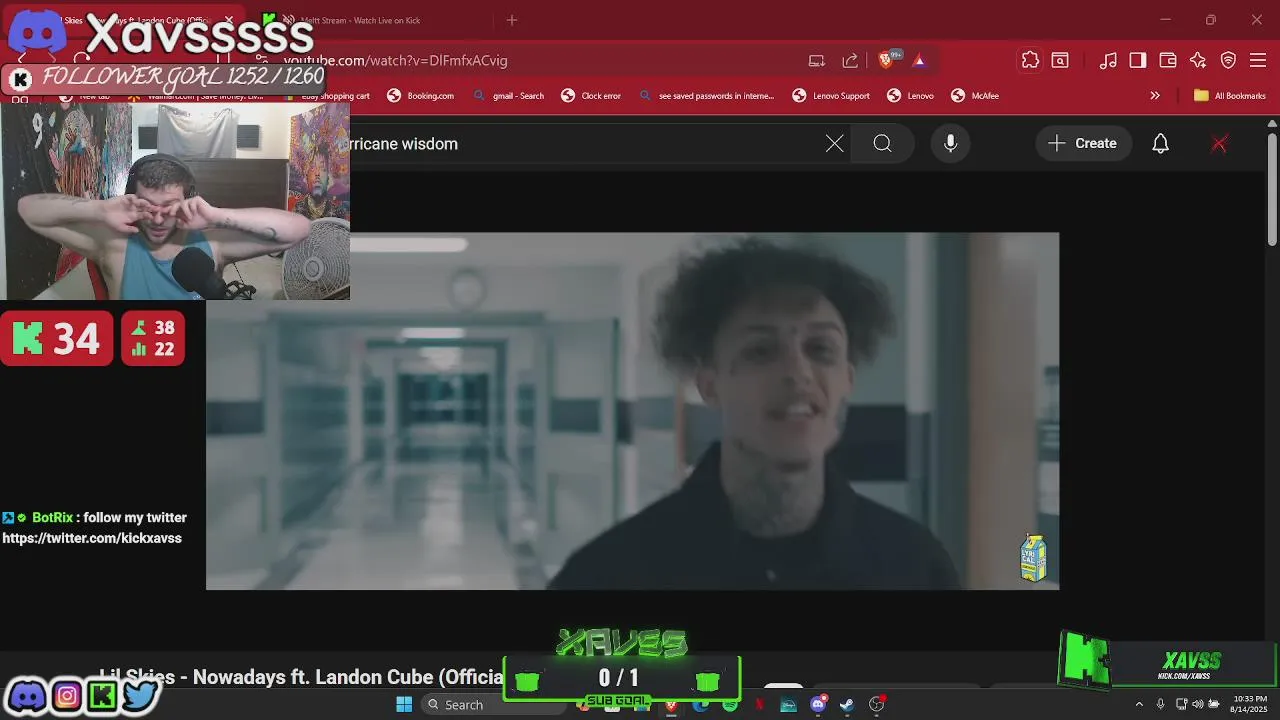Click the YouTube video player
Viewport: 1280px width, 720px height.
(x=632, y=411)
